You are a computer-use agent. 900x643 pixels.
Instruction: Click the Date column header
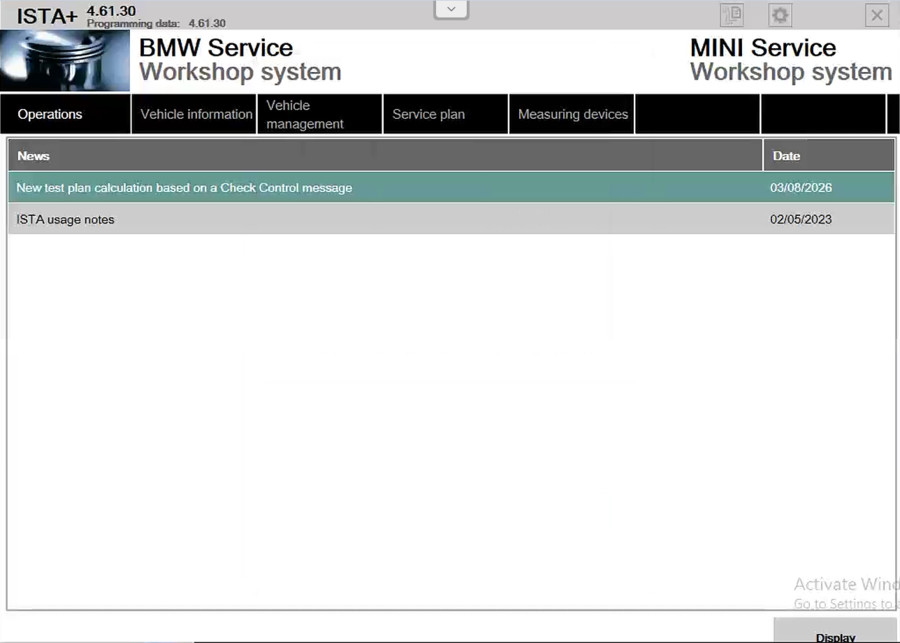[829, 156]
